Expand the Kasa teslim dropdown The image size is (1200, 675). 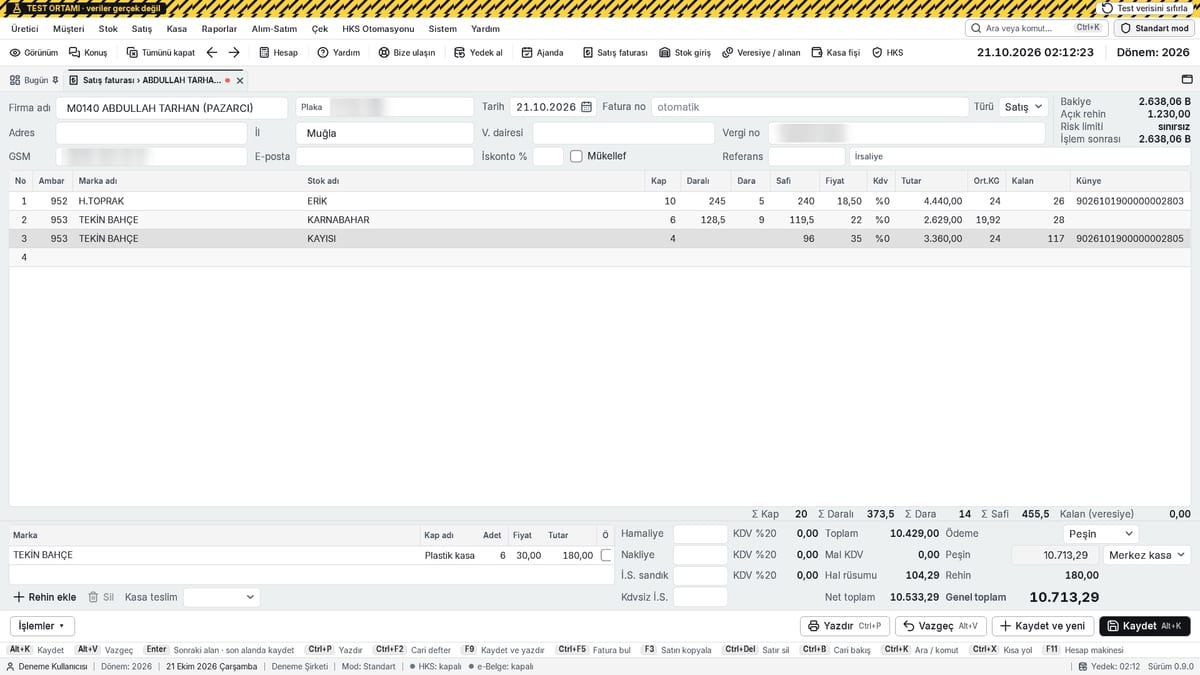pyautogui.click(x=221, y=597)
